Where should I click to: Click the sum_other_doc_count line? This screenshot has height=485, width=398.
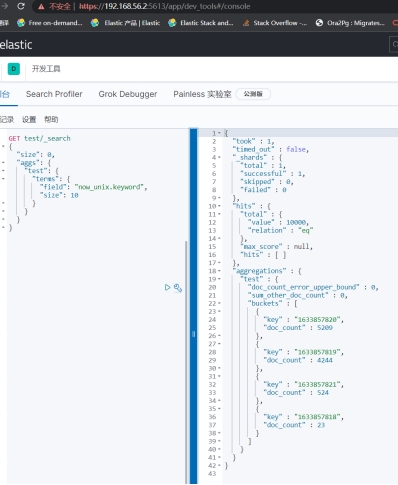tap(298, 295)
